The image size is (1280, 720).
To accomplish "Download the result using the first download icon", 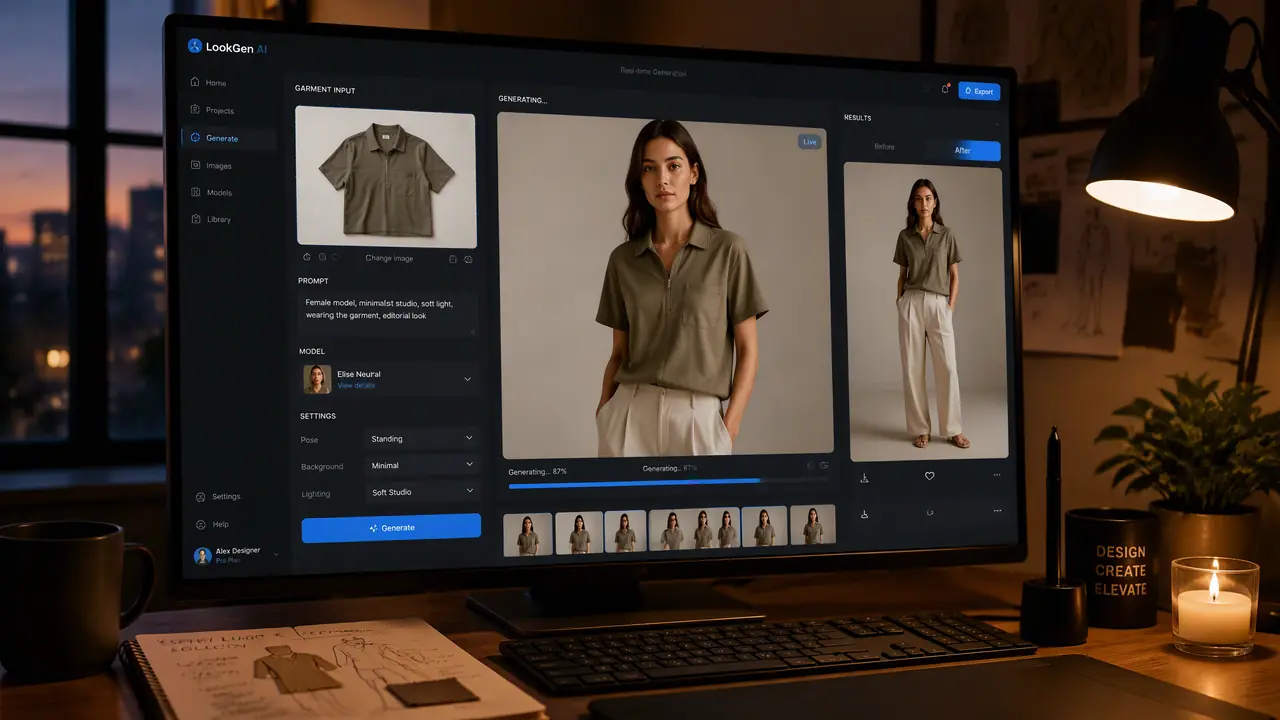I will click(x=864, y=477).
